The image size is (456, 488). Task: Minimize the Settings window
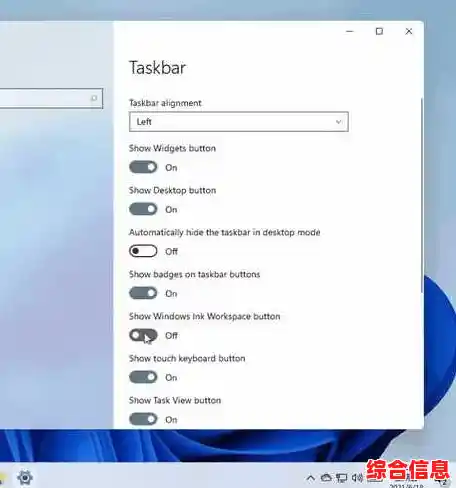[350, 31]
